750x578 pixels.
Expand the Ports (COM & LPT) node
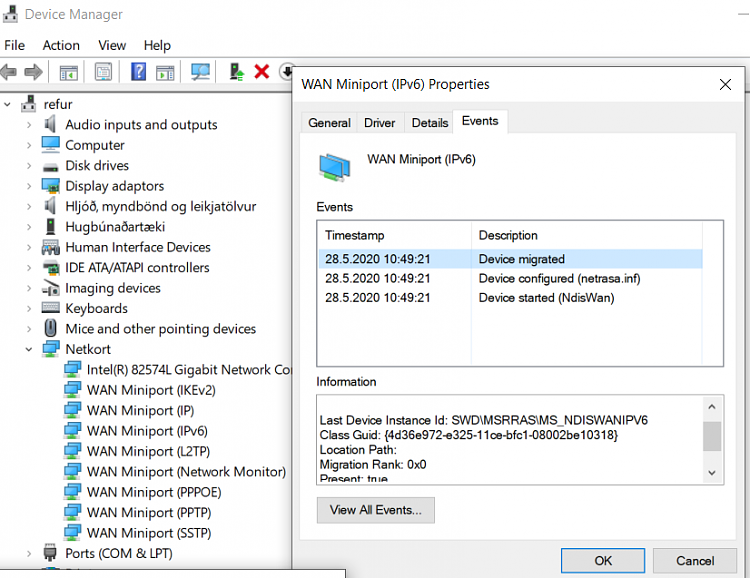(x=29, y=554)
